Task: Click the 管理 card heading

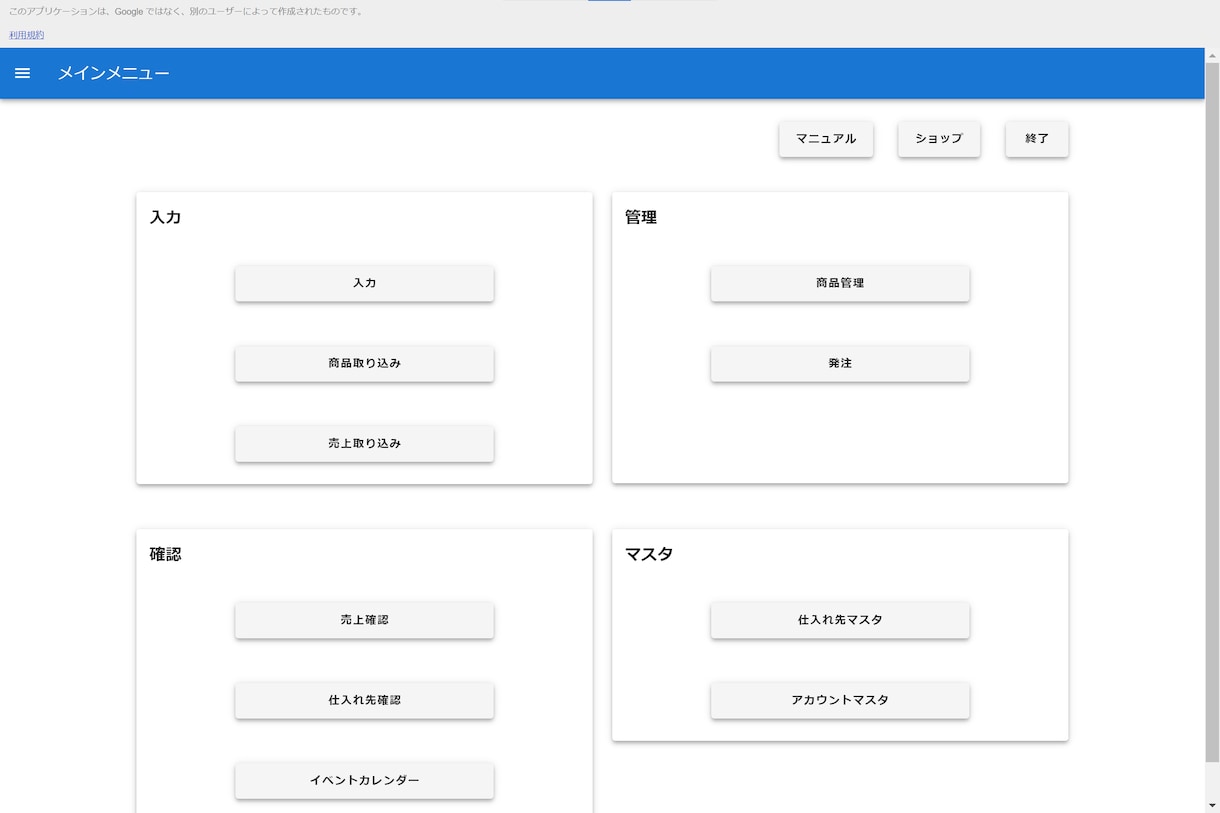Action: click(641, 217)
